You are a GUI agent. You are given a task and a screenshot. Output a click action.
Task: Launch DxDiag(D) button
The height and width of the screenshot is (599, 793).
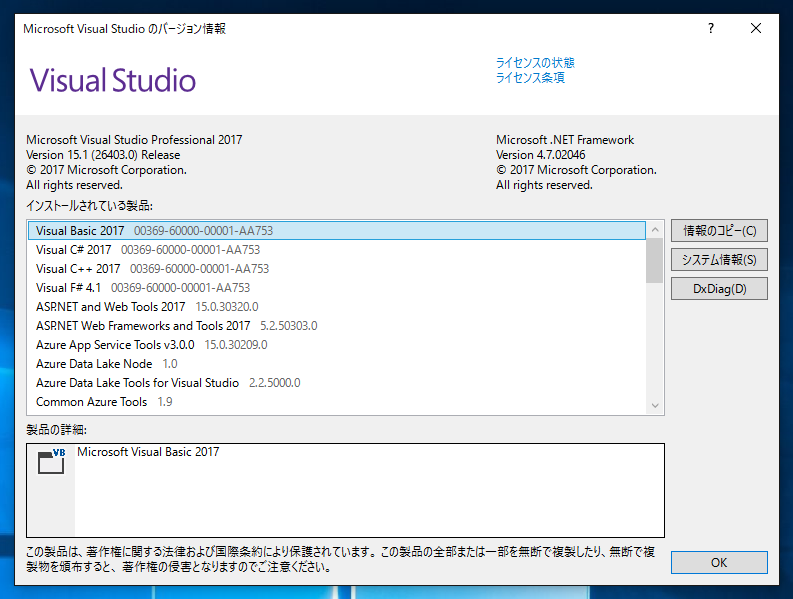[x=719, y=288]
